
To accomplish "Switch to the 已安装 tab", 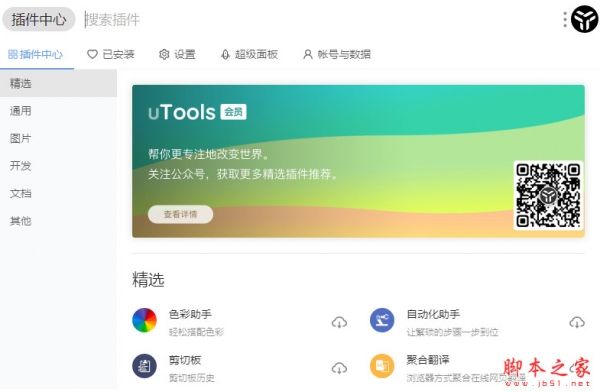I will point(111,54).
